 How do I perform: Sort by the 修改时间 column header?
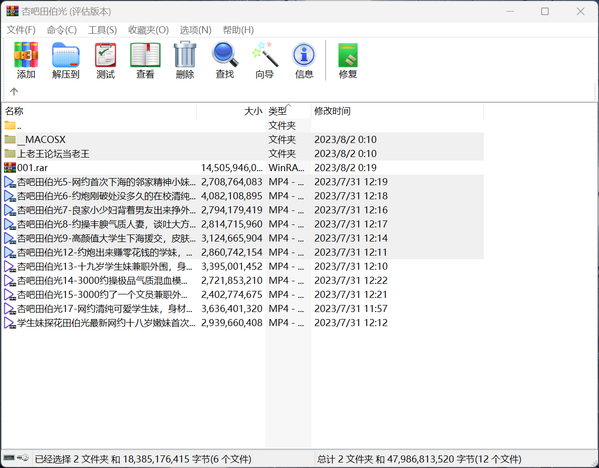tap(397, 111)
